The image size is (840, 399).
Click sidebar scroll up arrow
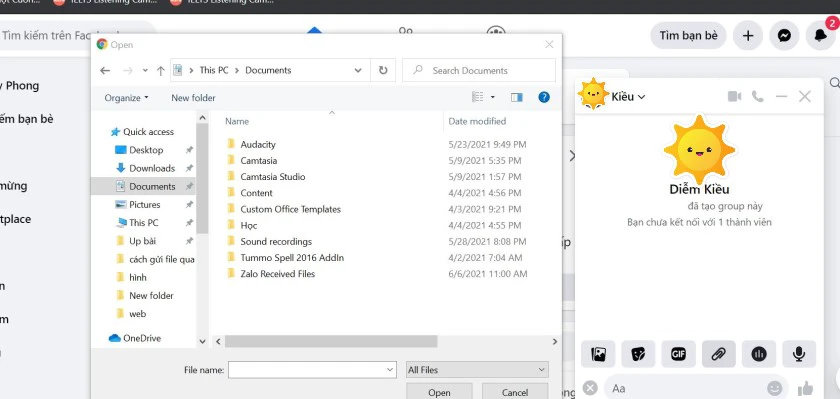[x=202, y=118]
